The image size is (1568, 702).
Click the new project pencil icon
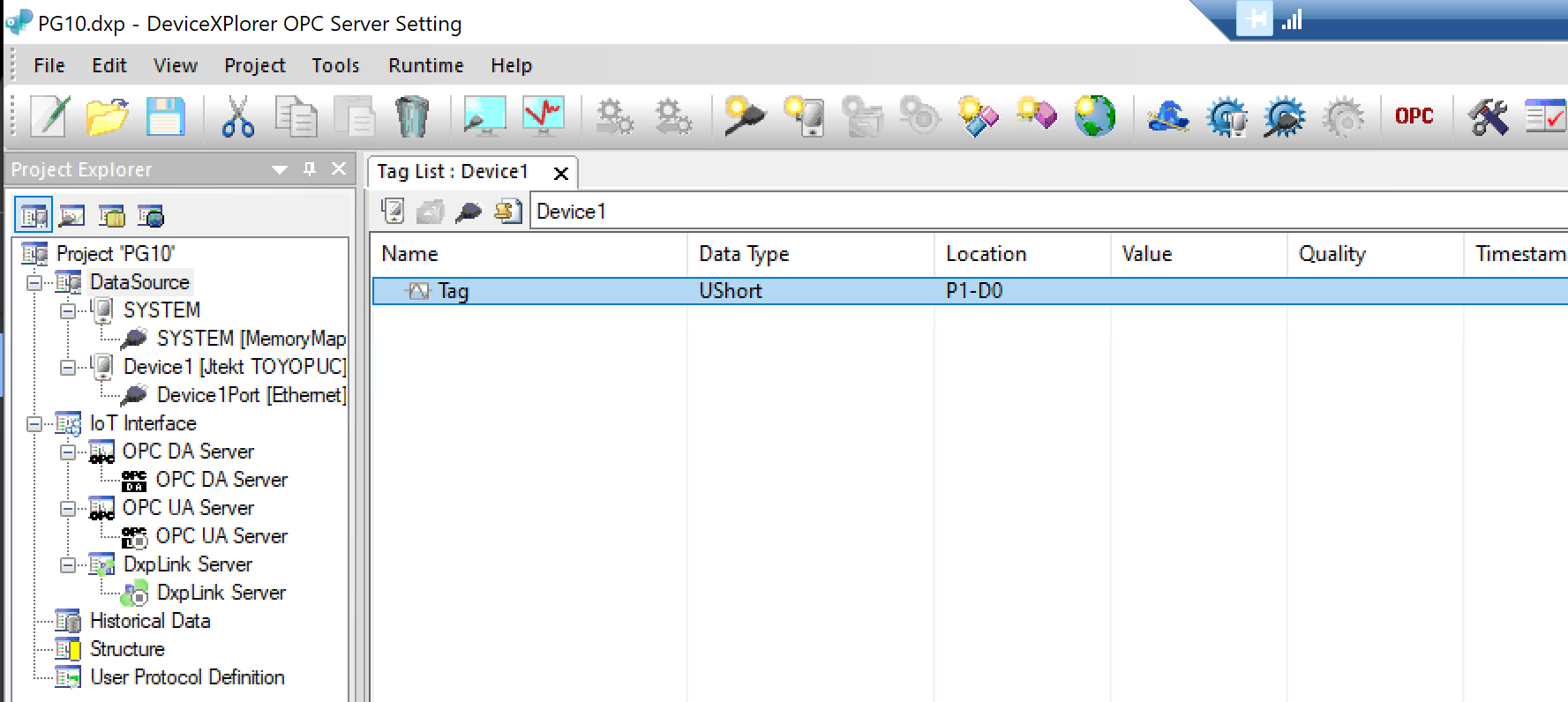tap(49, 116)
